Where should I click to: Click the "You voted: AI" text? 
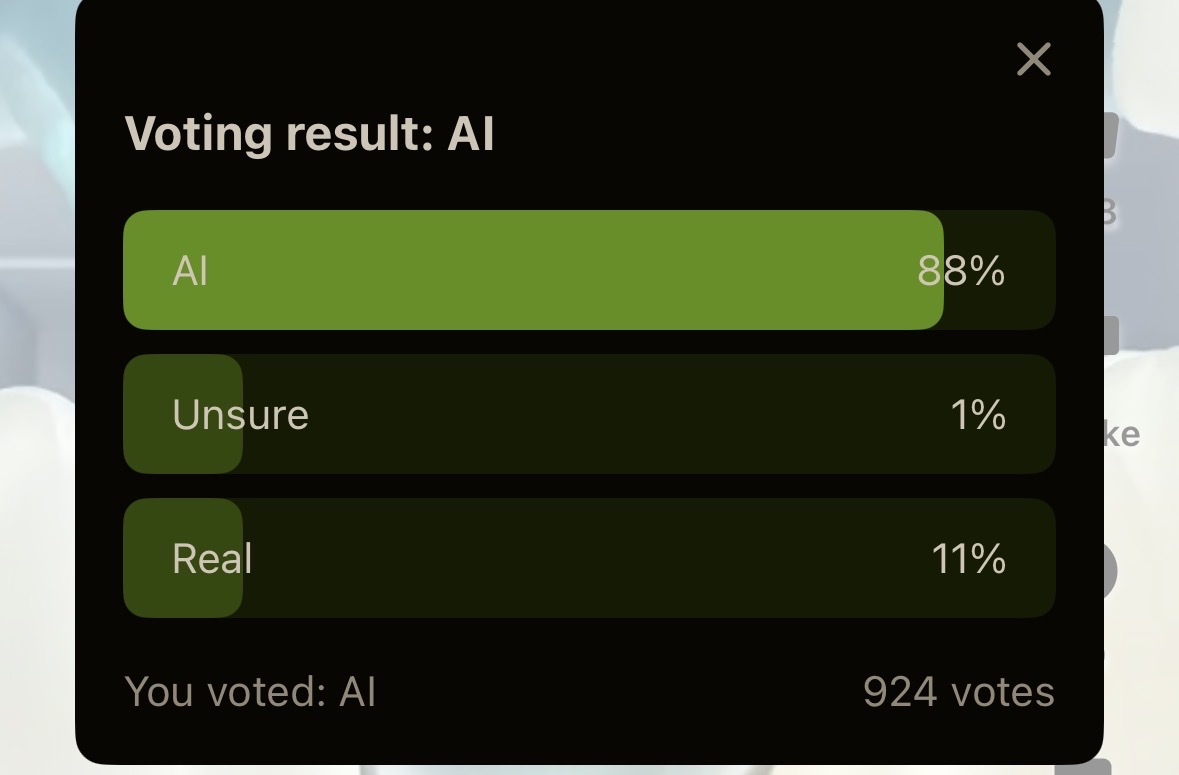pyautogui.click(x=250, y=692)
